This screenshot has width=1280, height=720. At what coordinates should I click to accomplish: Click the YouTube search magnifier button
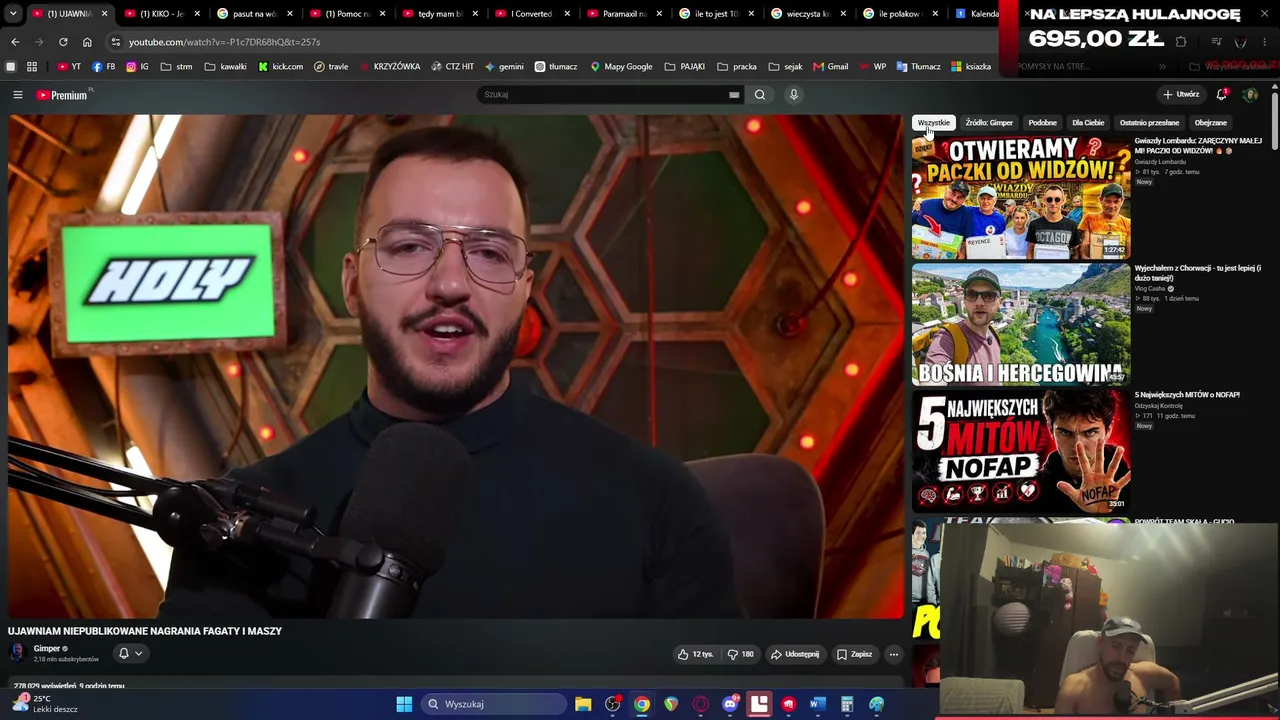[x=760, y=95]
